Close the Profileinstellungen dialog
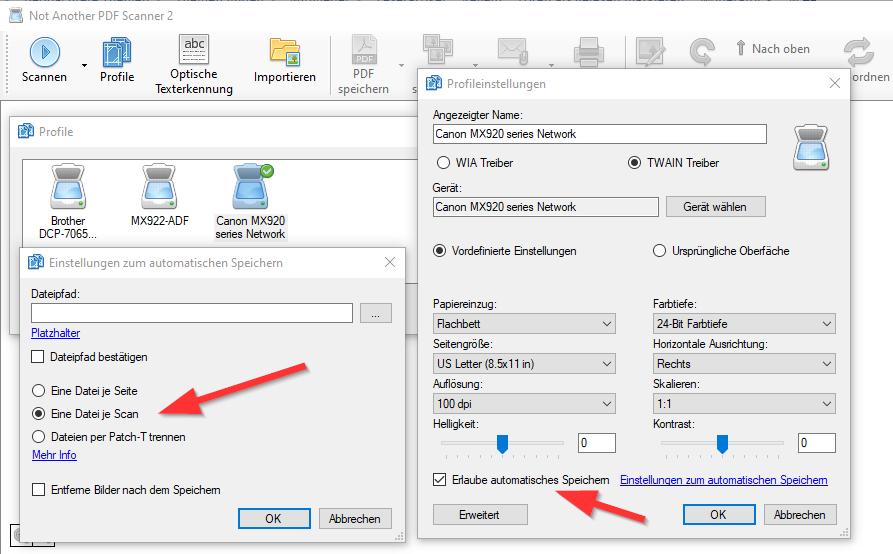 [835, 84]
